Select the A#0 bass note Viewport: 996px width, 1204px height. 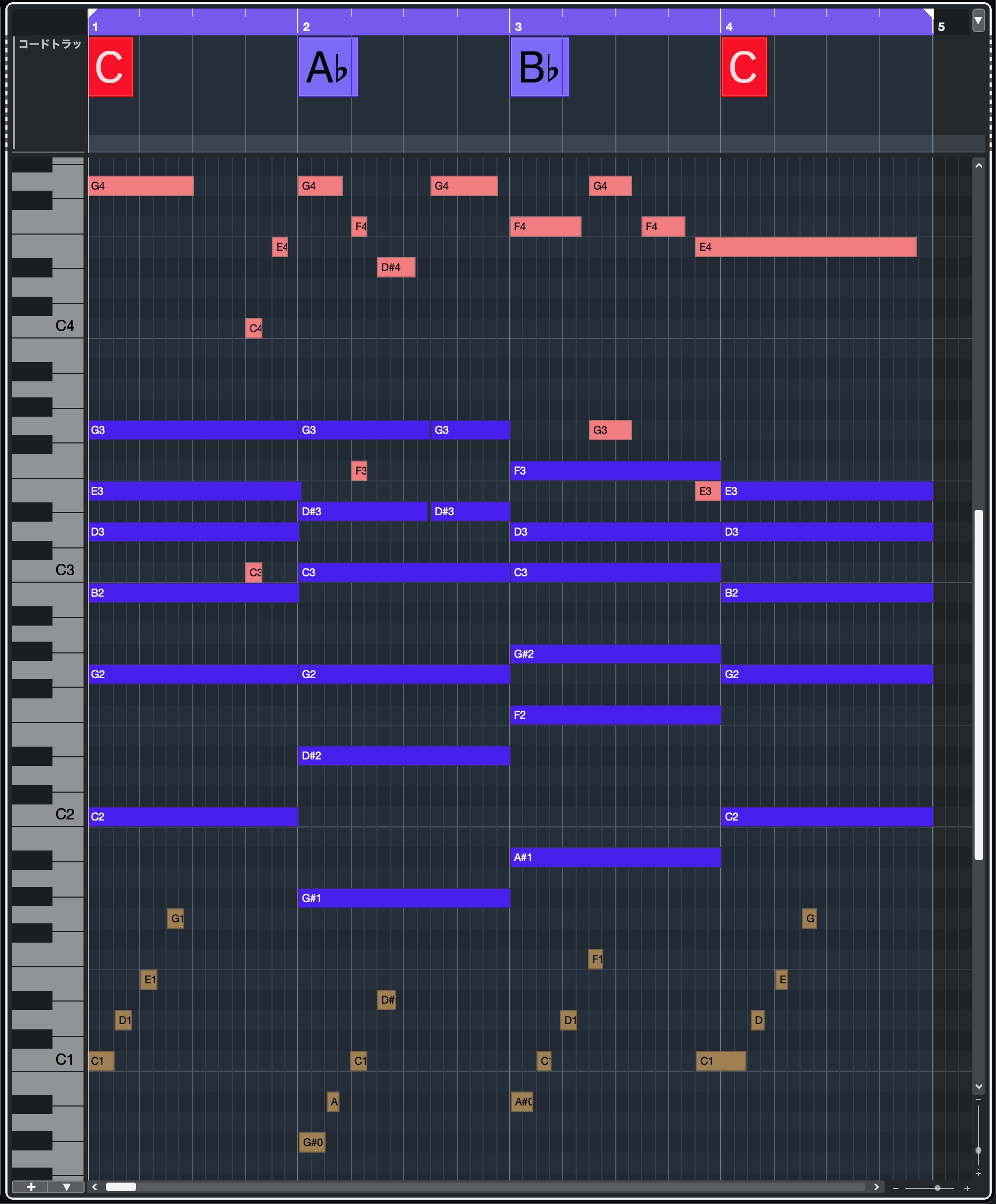(x=522, y=1102)
